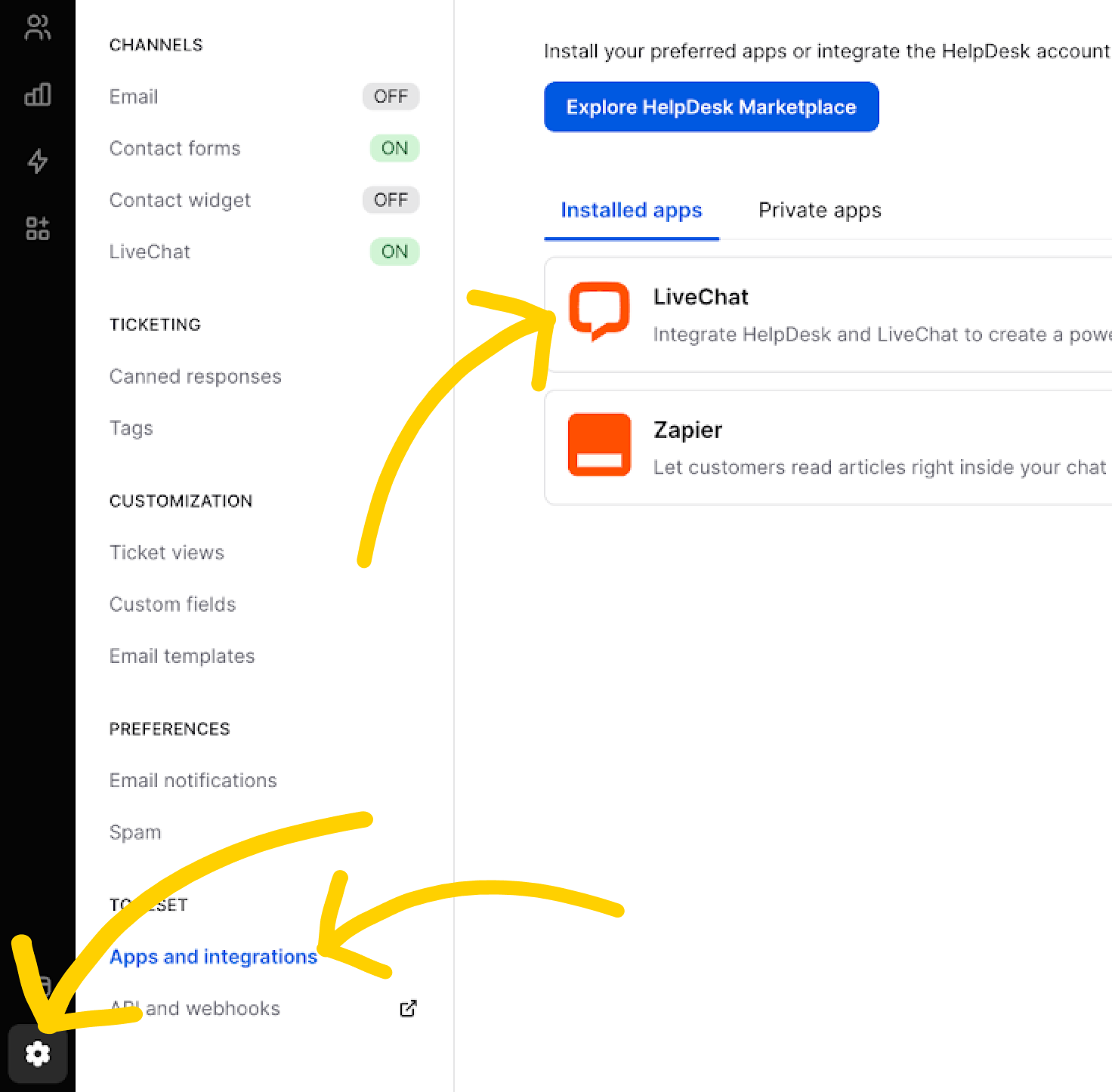
Task: Open Email notifications preferences
Action: [193, 780]
